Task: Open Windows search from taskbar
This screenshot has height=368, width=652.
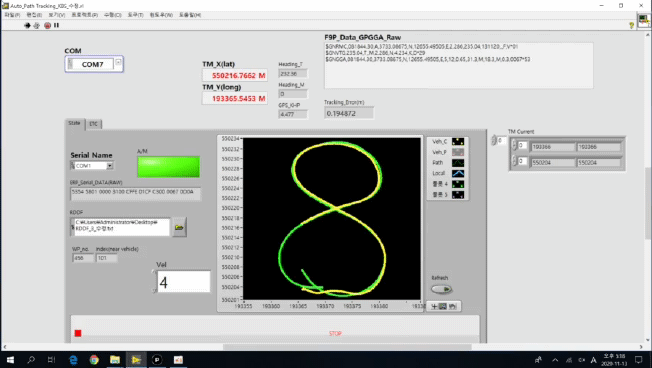Action: pos(31,360)
